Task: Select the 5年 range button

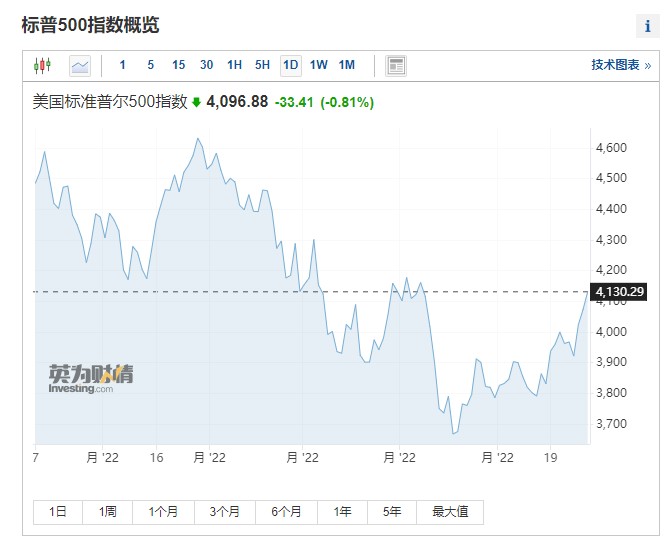Action: (x=392, y=512)
